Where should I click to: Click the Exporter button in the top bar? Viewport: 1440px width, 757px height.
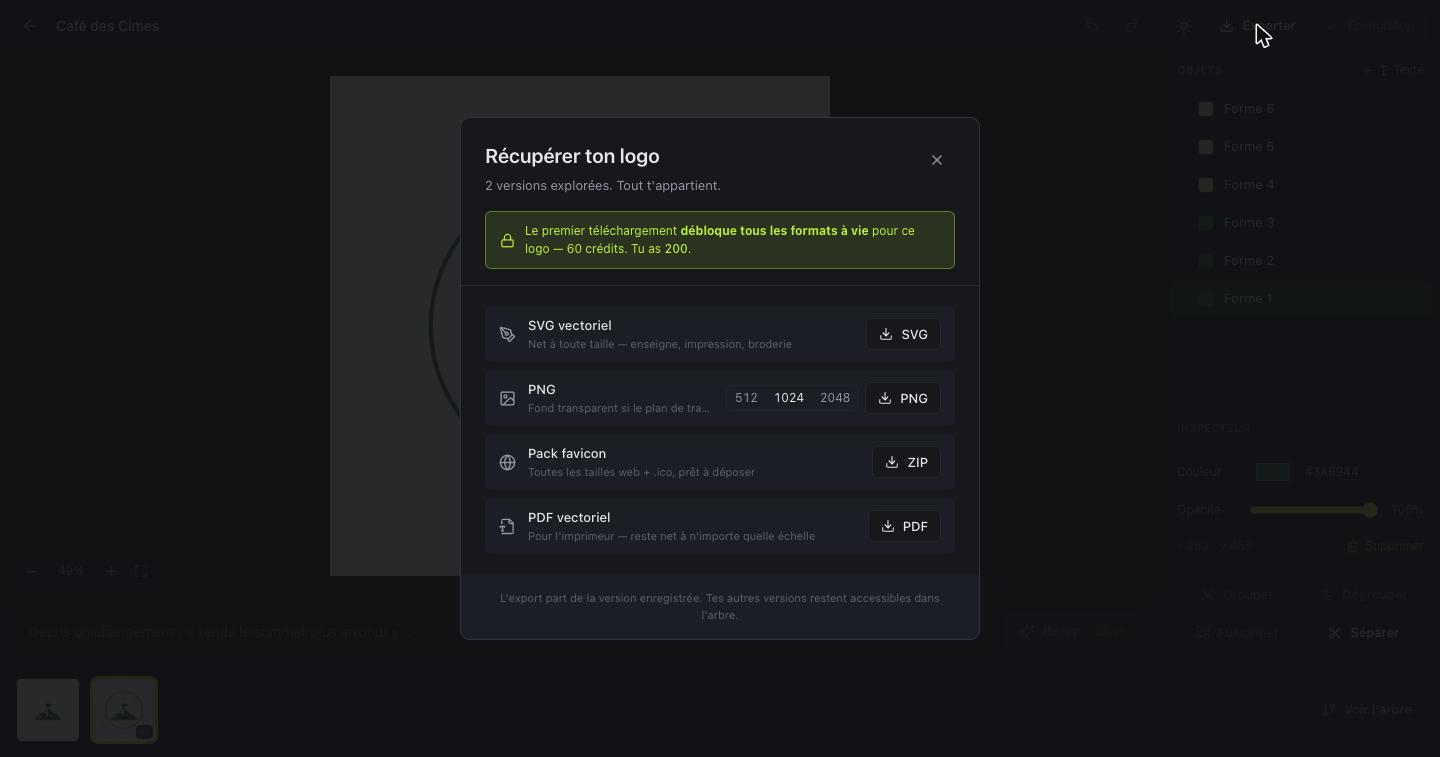coord(1258,26)
